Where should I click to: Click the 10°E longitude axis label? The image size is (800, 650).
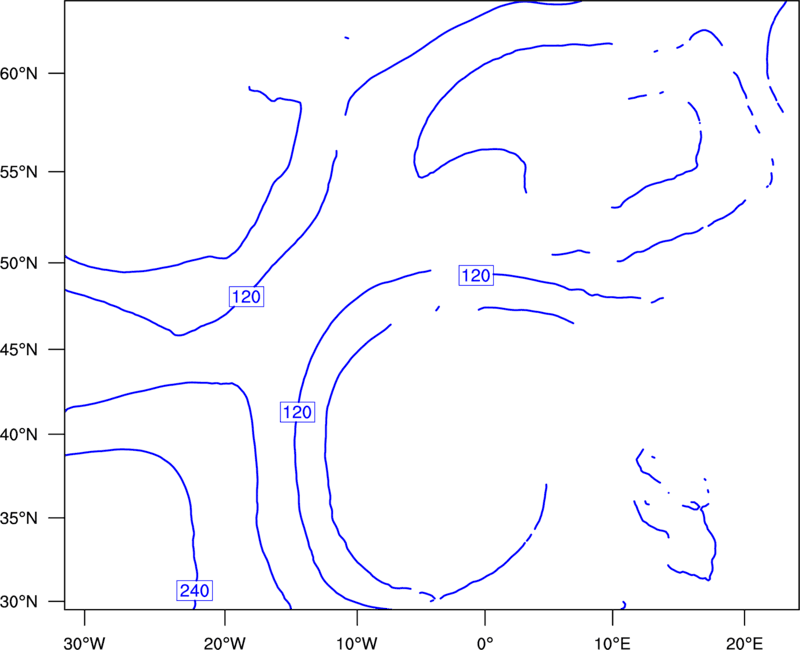point(612,643)
